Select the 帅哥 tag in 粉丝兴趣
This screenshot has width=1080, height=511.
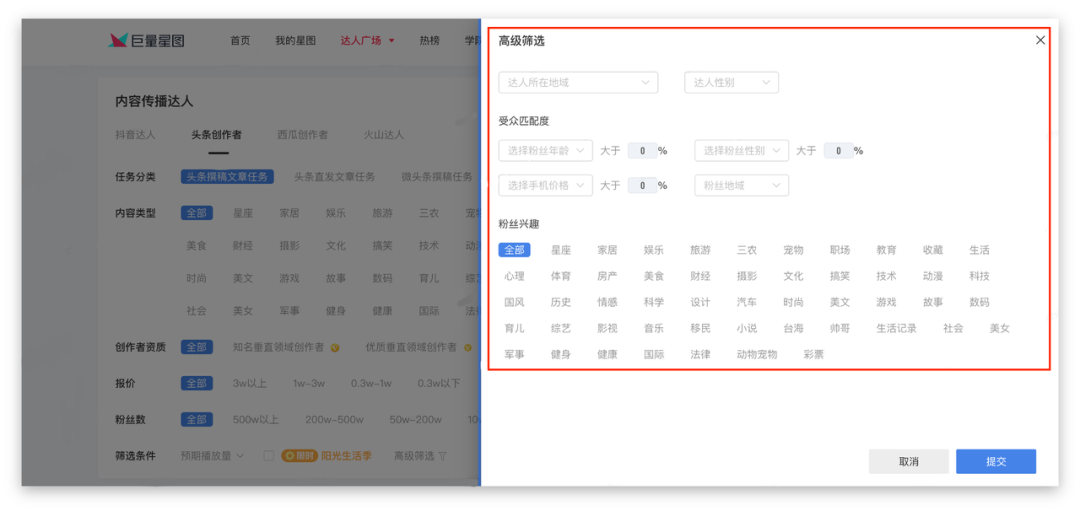[x=840, y=328]
